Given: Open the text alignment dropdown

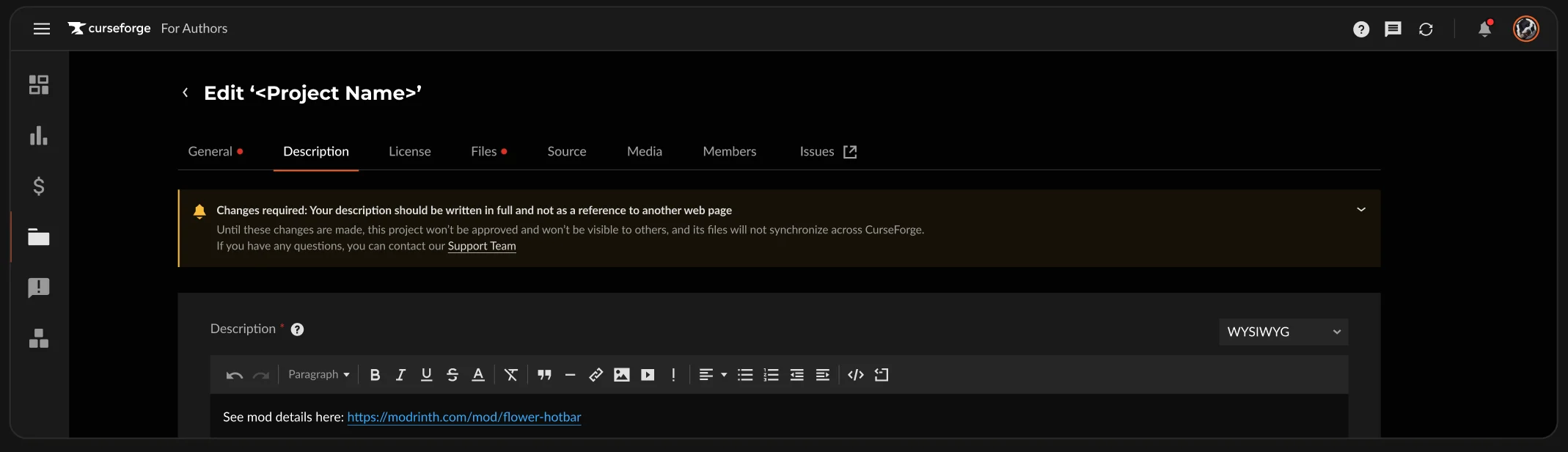Looking at the screenshot, I should pyautogui.click(x=713, y=375).
